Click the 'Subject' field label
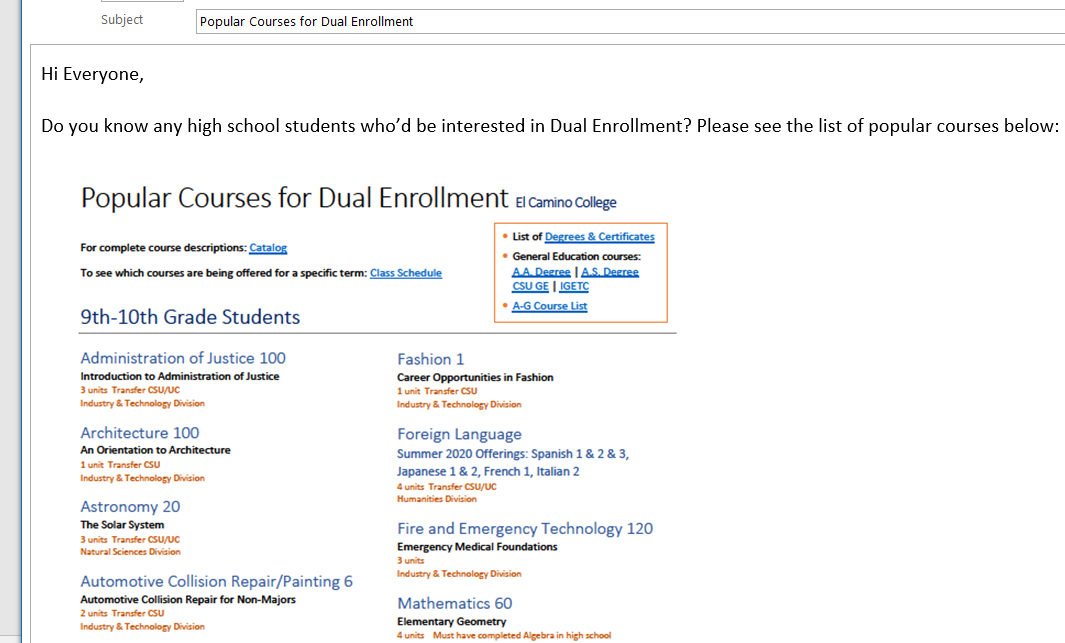This screenshot has width=1065, height=643. (122, 20)
